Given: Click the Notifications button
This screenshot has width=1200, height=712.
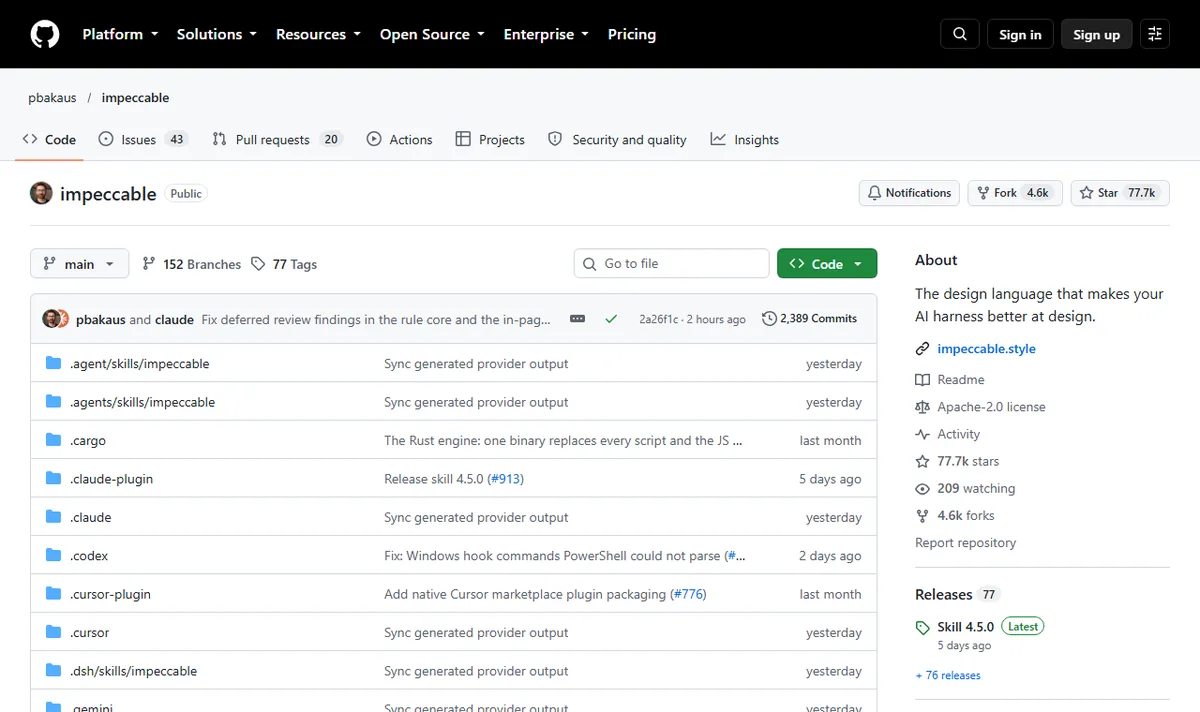Looking at the screenshot, I should tap(909, 193).
